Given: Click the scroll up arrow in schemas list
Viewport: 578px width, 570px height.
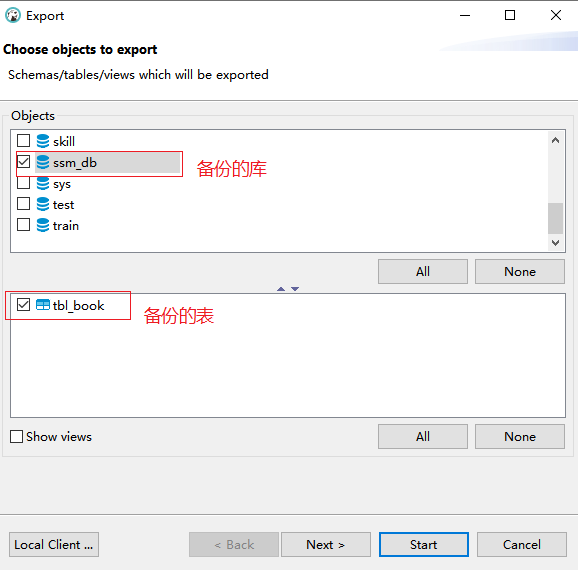Looking at the screenshot, I should click(556, 140).
